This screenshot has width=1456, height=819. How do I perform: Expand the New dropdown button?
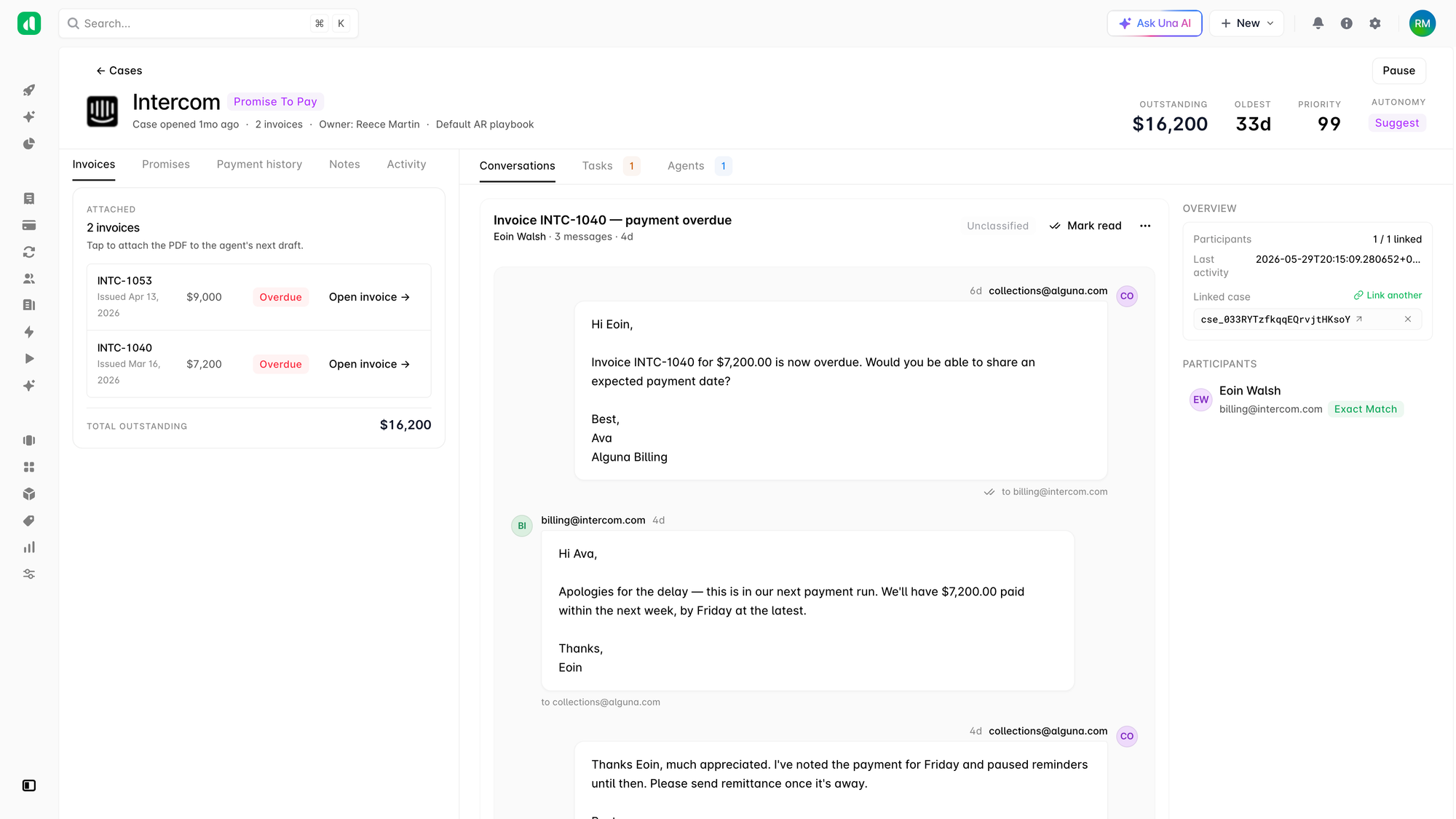1247,23
